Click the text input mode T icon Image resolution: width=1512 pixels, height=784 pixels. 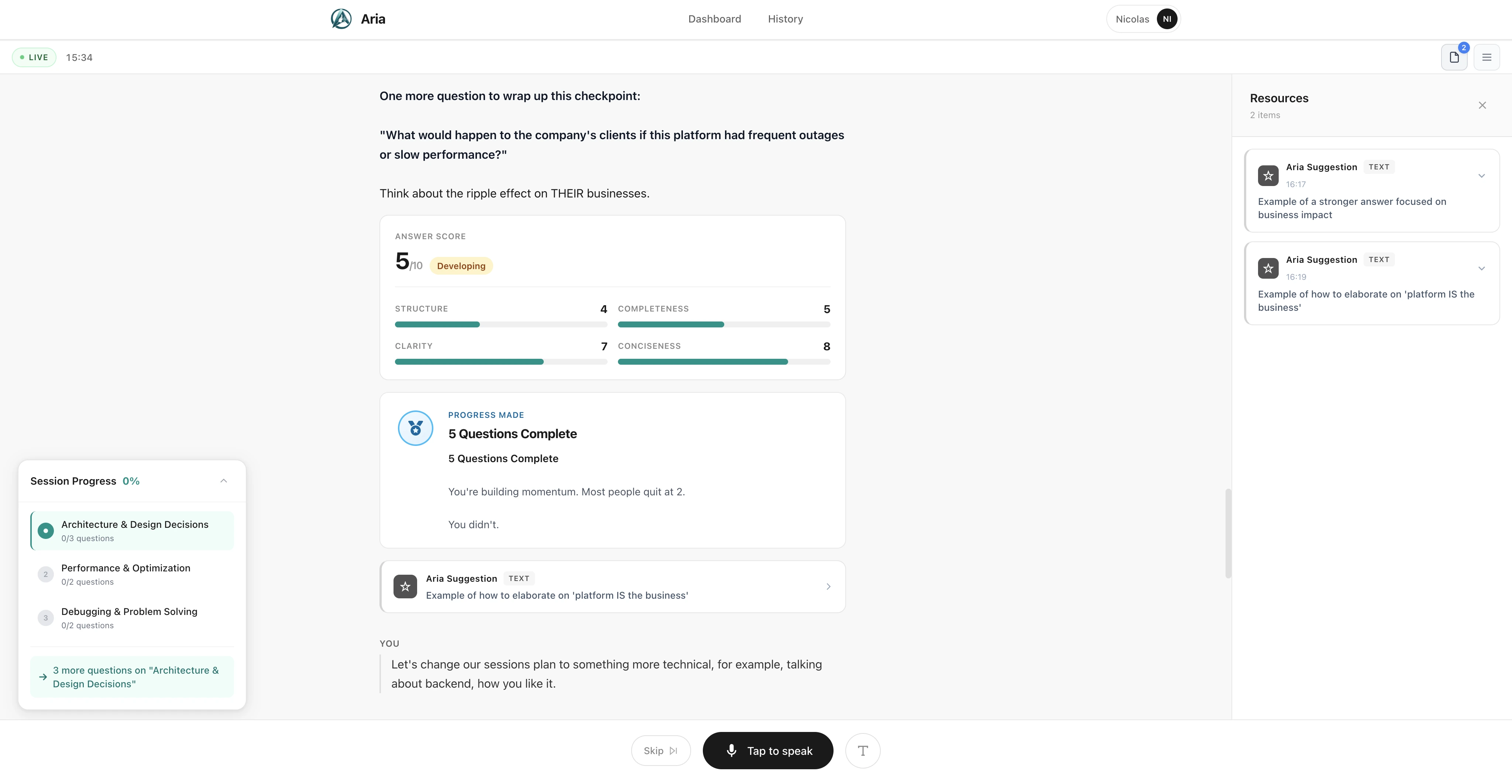tap(862, 750)
